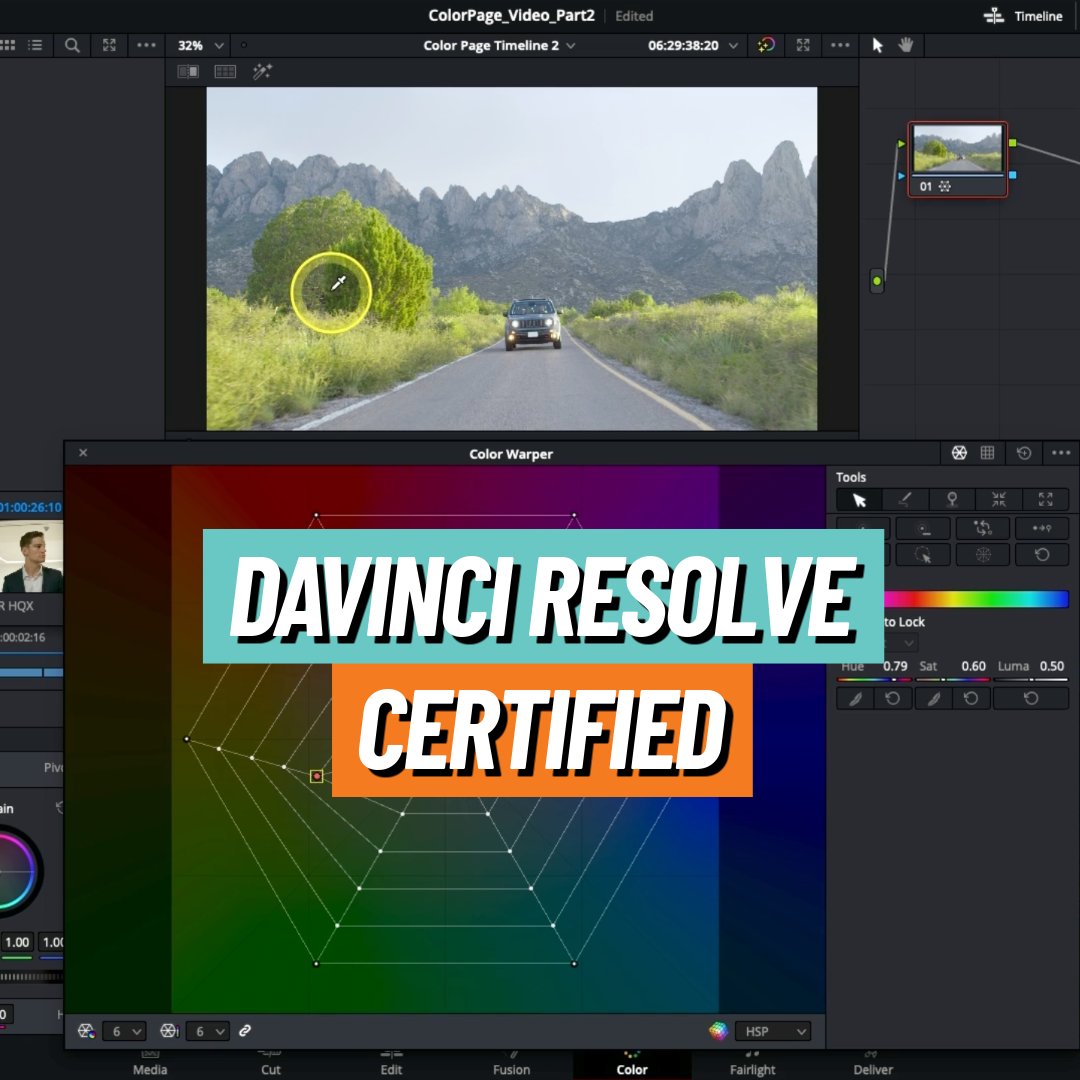Open the 32% viewer zoom dropdown
Screen dimensions: 1080x1080
point(200,45)
